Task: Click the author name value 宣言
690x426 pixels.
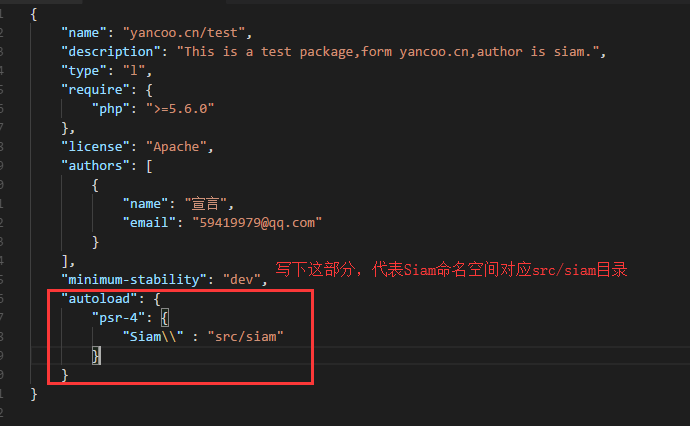Action: pos(206,204)
